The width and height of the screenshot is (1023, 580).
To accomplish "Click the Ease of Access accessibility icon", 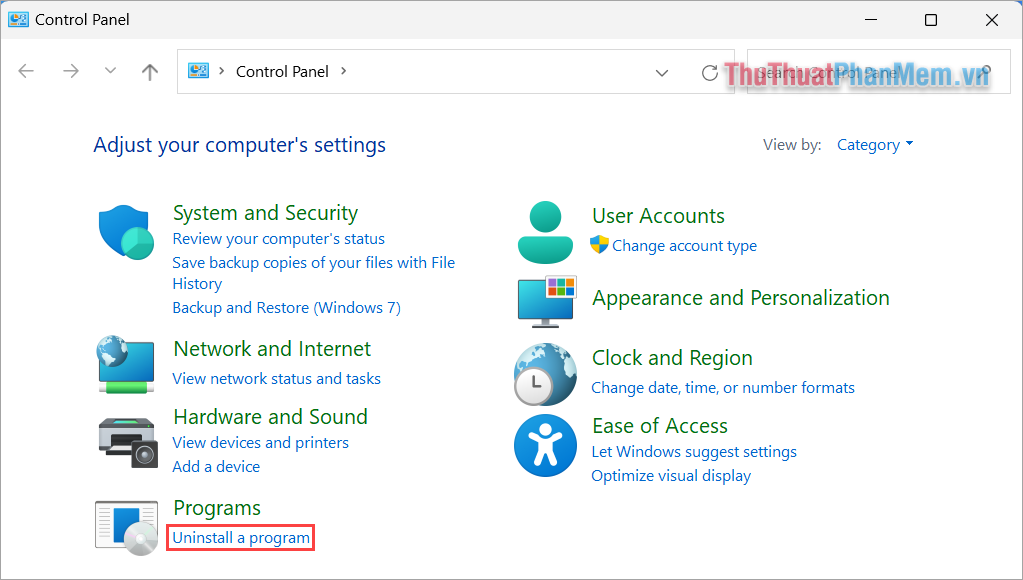I will (545, 445).
